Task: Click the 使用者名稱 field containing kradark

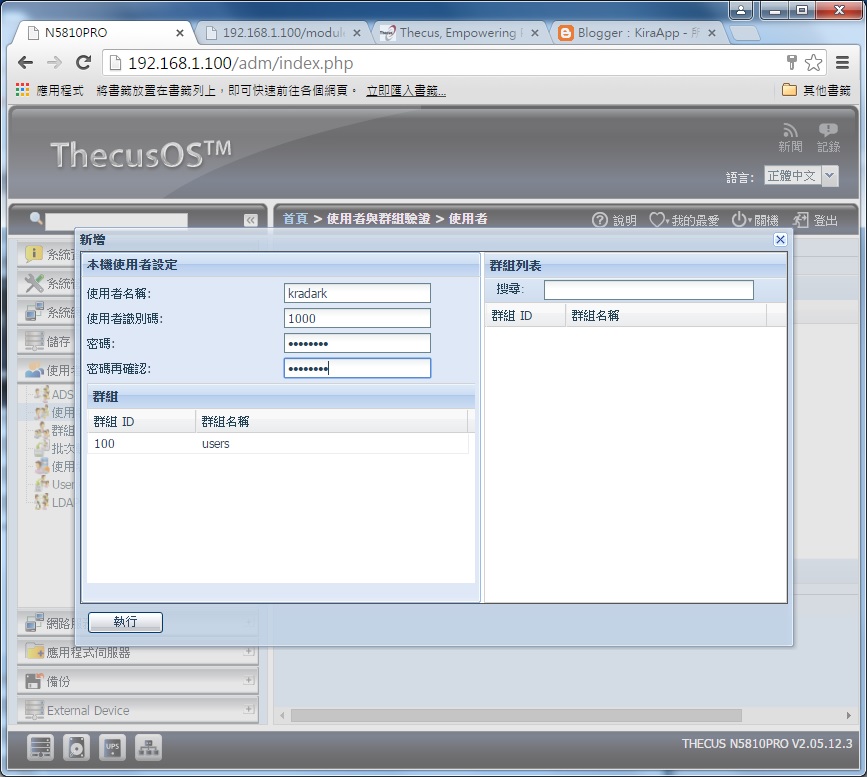Action: (357, 293)
